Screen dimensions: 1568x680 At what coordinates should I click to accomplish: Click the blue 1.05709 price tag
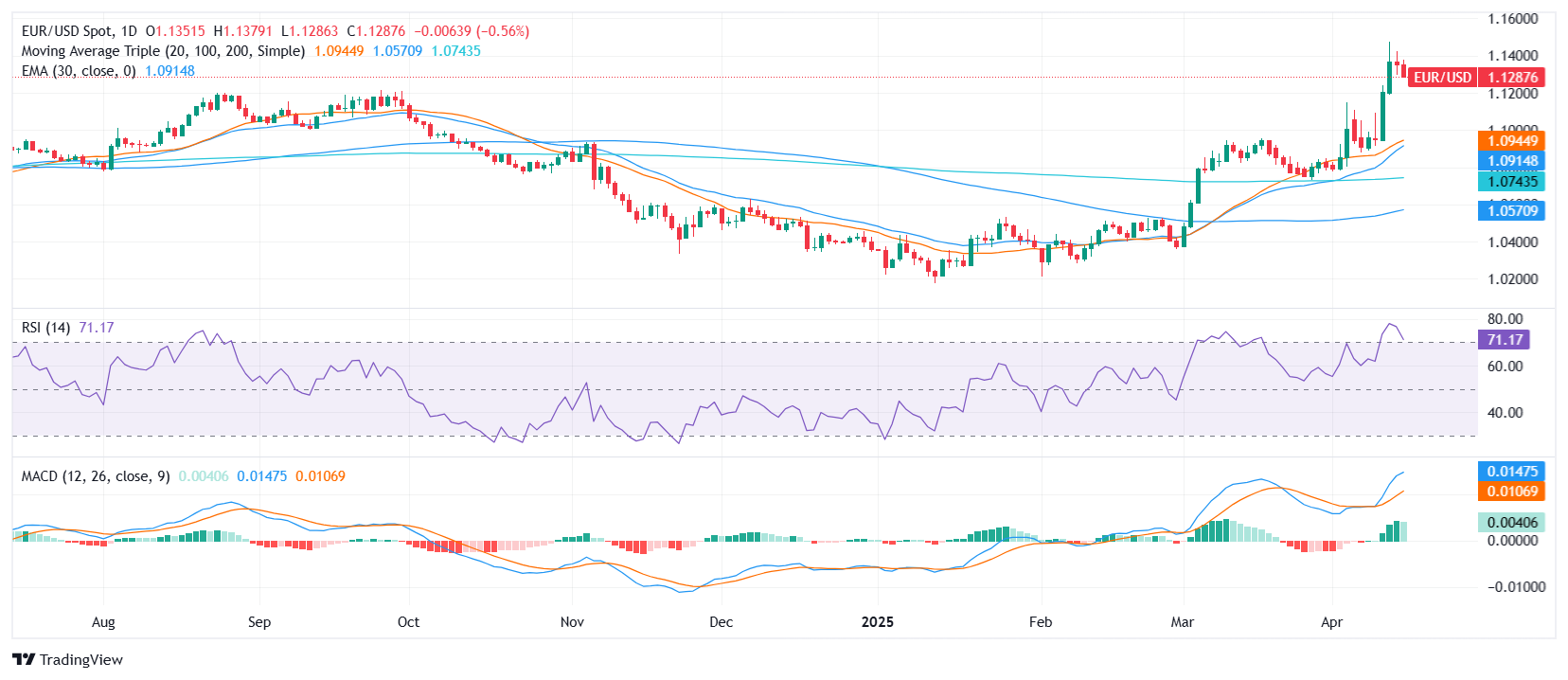coord(1511,210)
